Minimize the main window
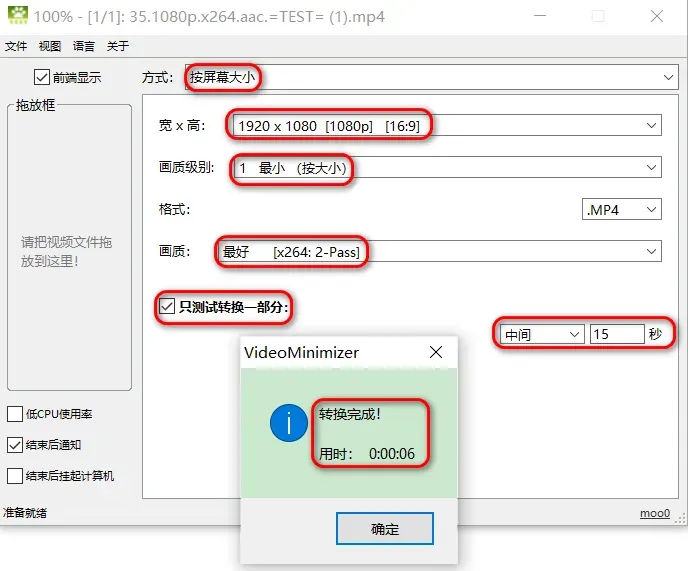 click(540, 16)
